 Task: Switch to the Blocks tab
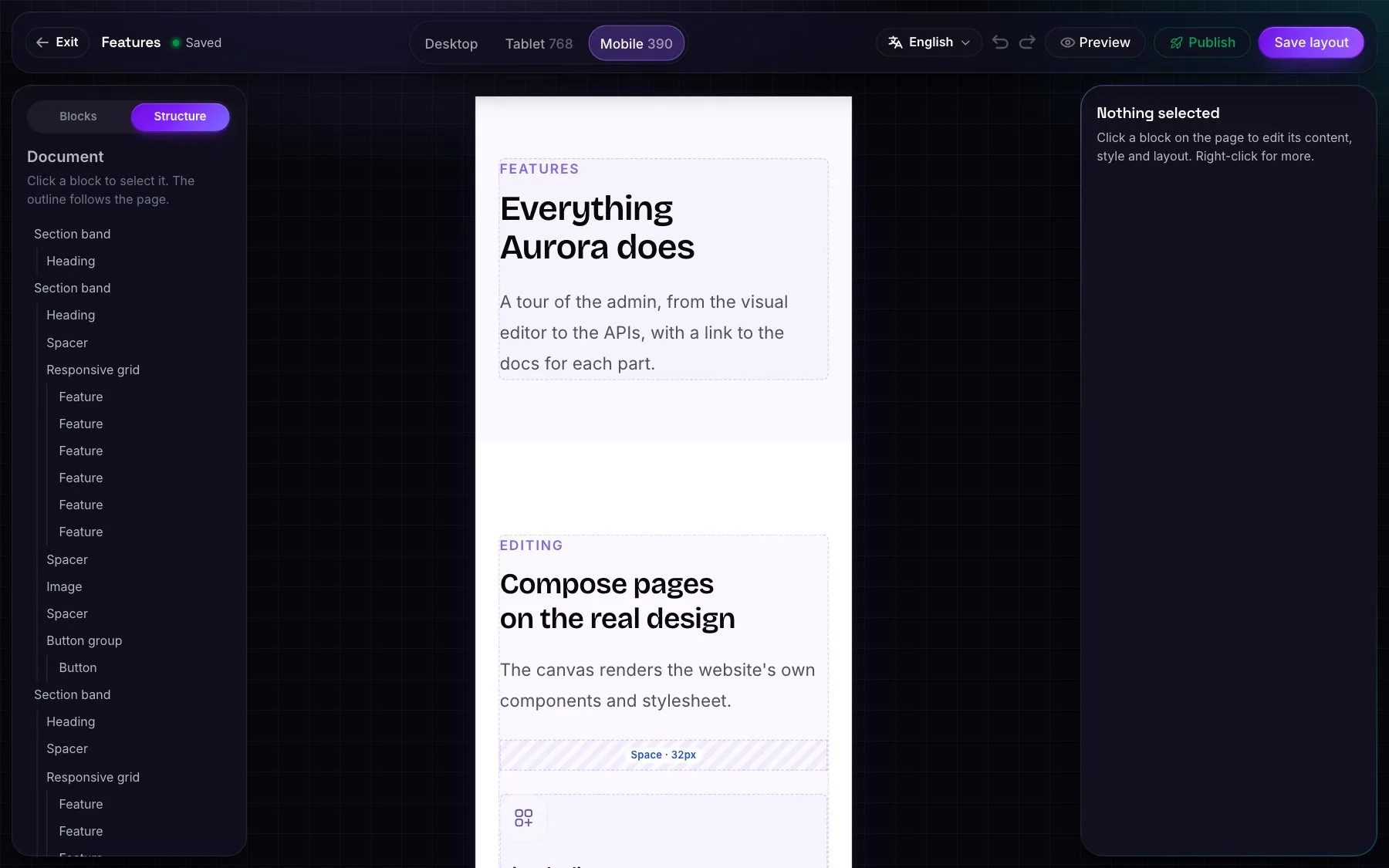tap(78, 117)
